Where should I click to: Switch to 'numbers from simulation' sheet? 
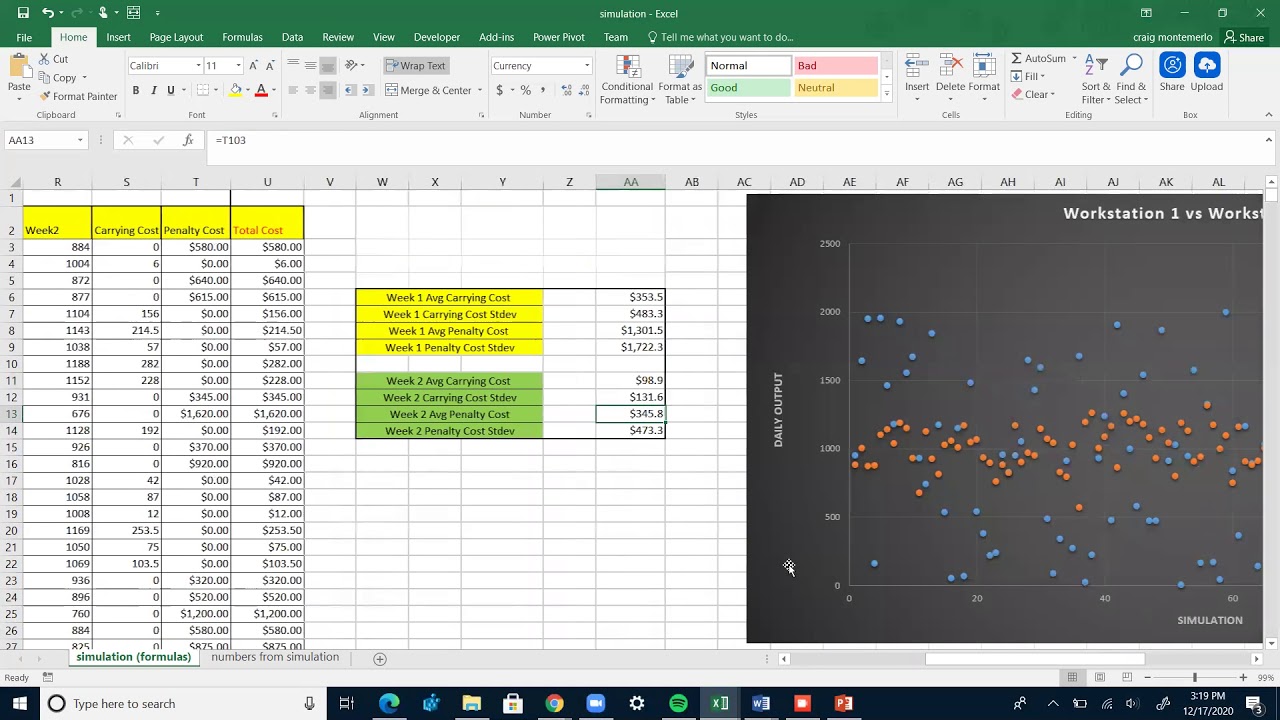coord(275,657)
